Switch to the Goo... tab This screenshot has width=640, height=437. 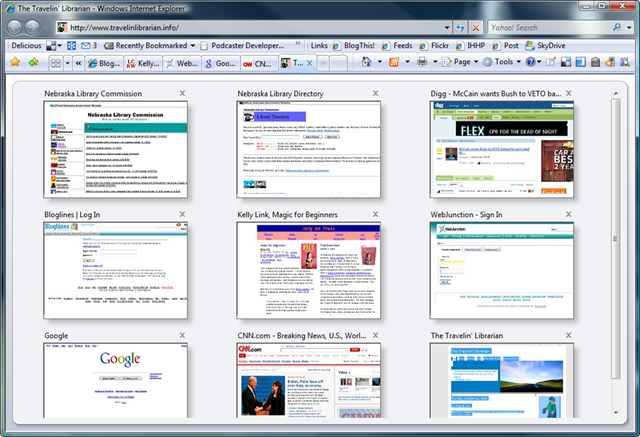tap(220, 64)
